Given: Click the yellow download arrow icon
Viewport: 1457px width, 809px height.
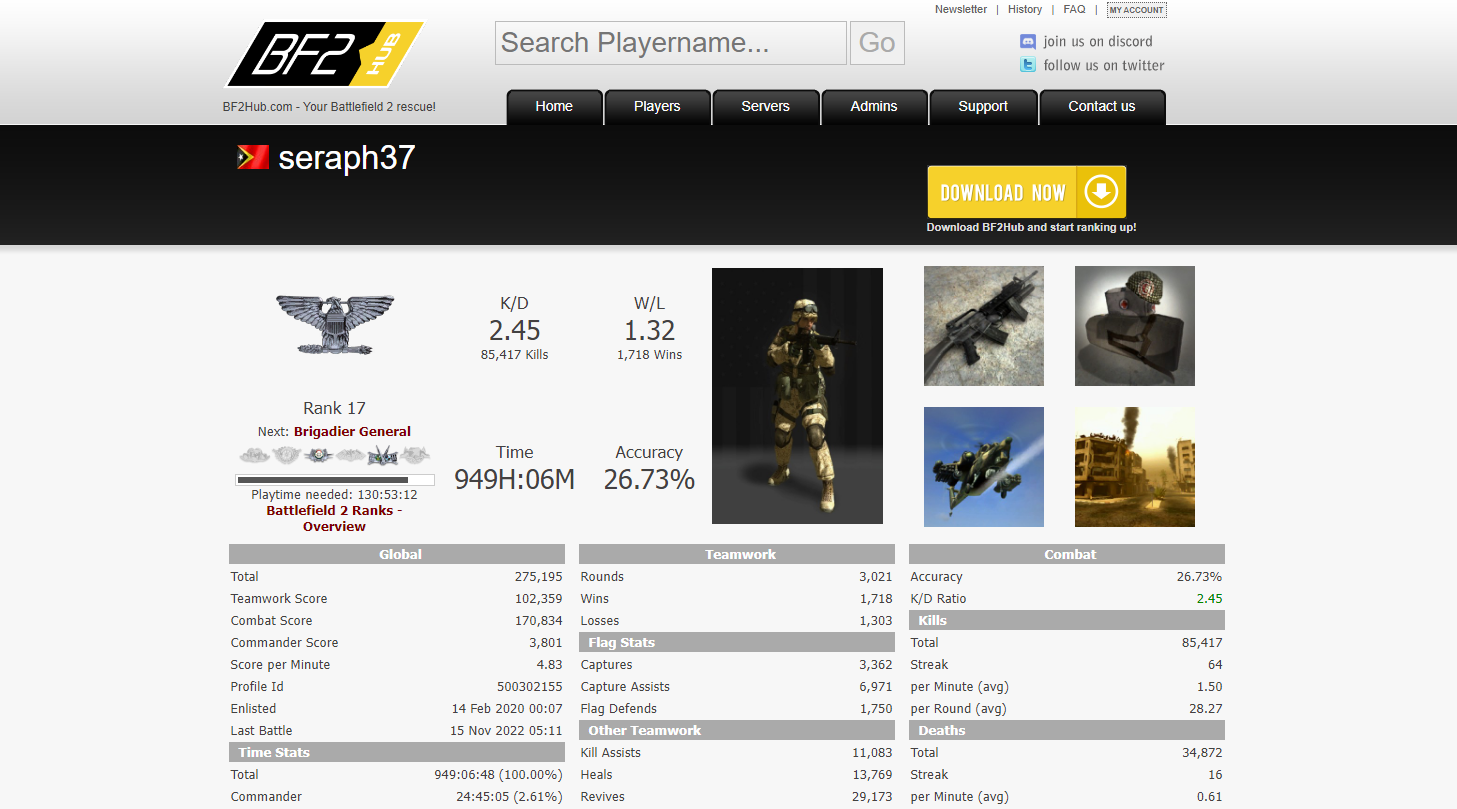Looking at the screenshot, I should tap(1101, 192).
